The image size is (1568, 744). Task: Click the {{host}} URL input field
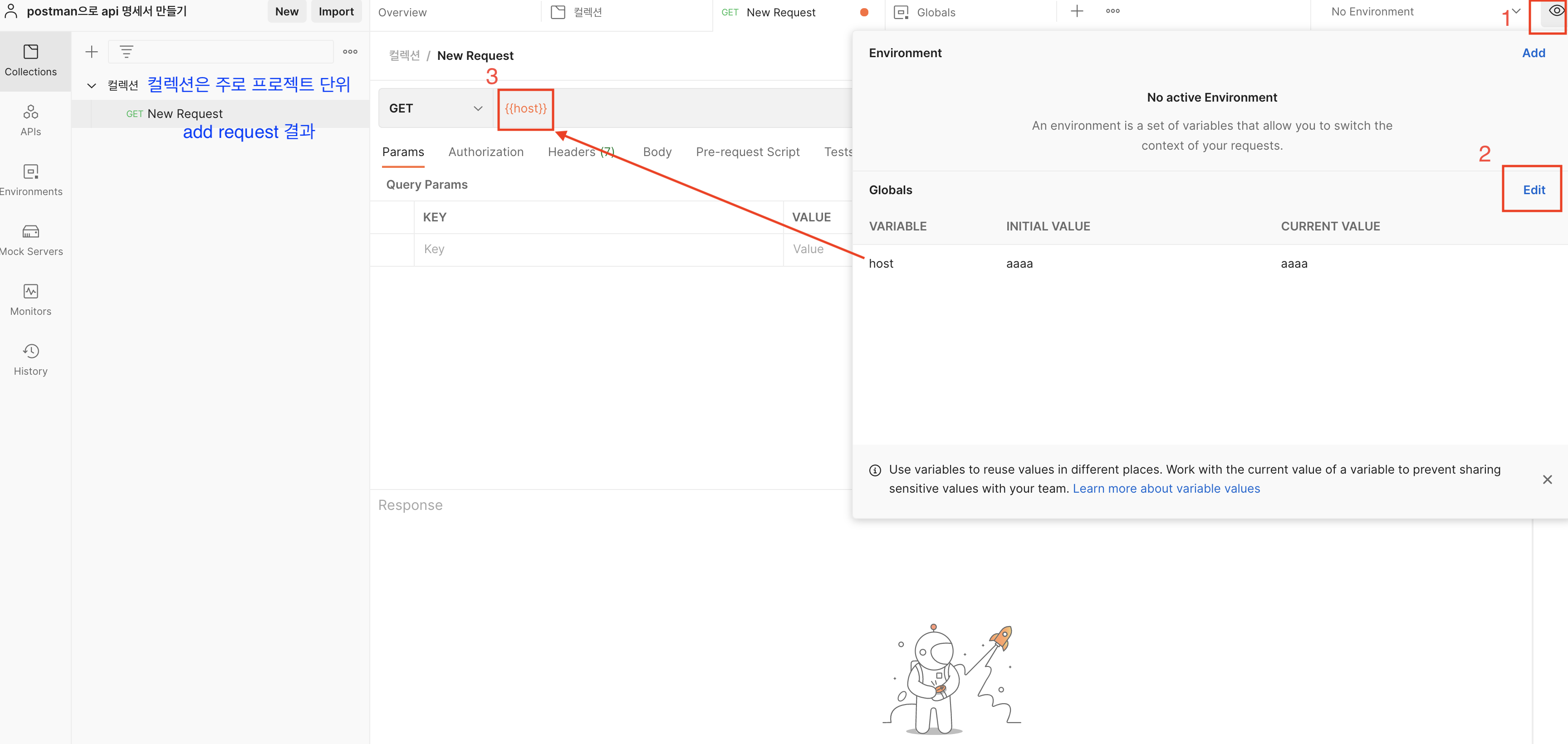(x=525, y=108)
